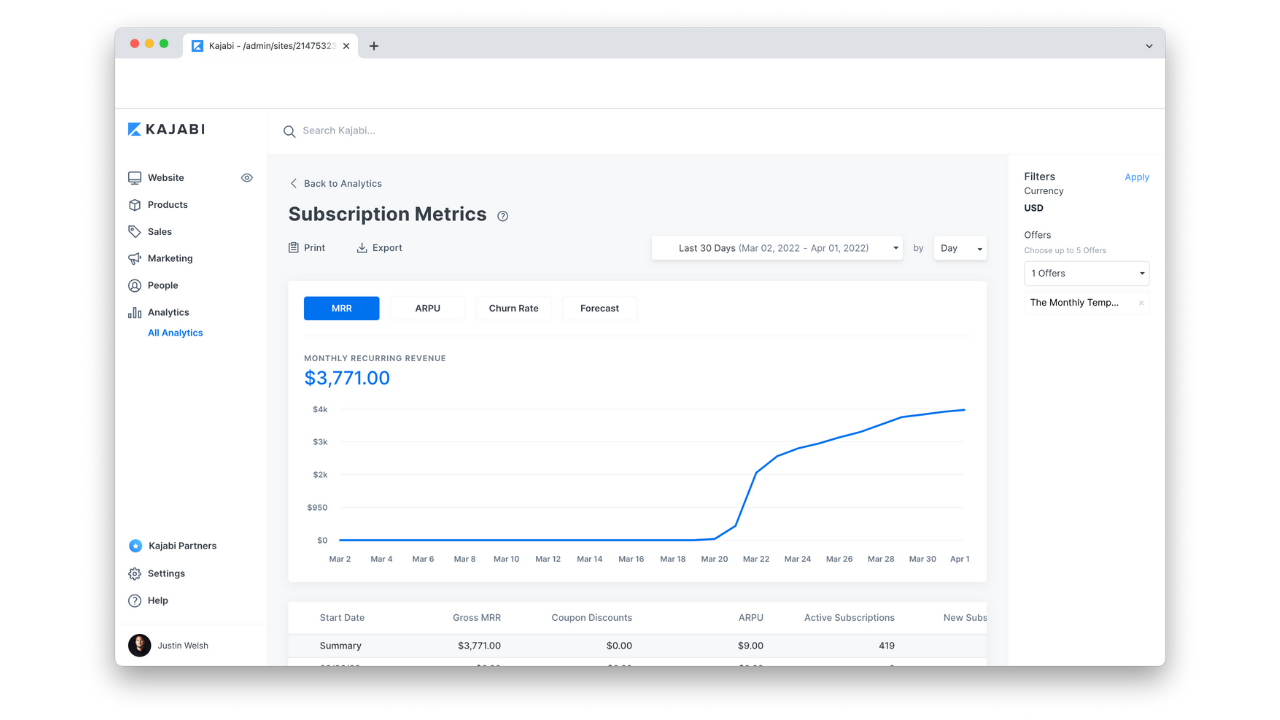The image size is (1280, 720).
Task: Click the Start Date column header
Action: (x=342, y=618)
